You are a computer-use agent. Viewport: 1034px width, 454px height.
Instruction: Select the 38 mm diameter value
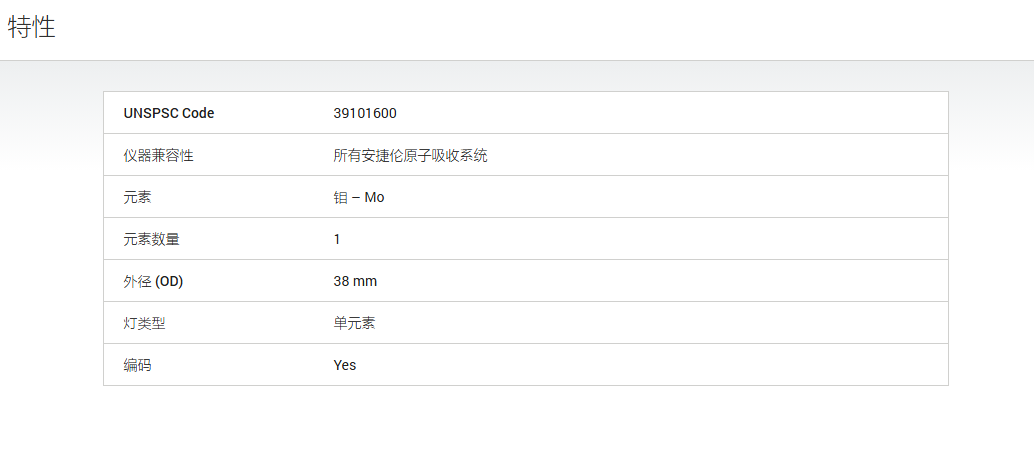point(355,282)
